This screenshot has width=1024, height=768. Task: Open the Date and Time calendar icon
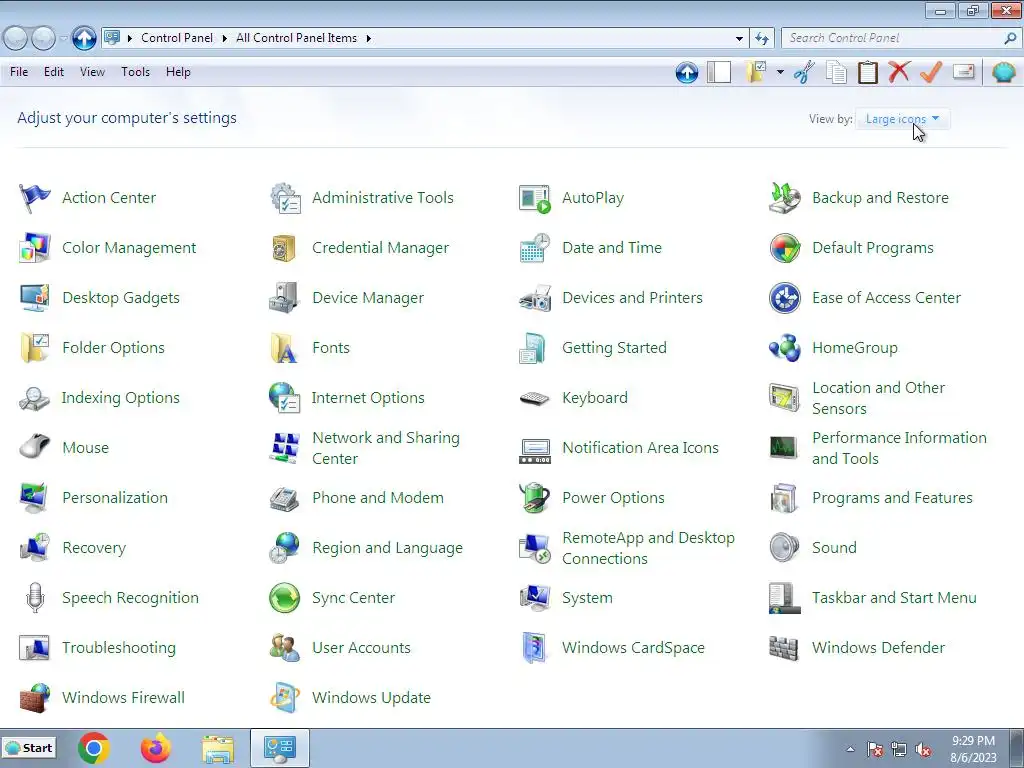point(535,248)
